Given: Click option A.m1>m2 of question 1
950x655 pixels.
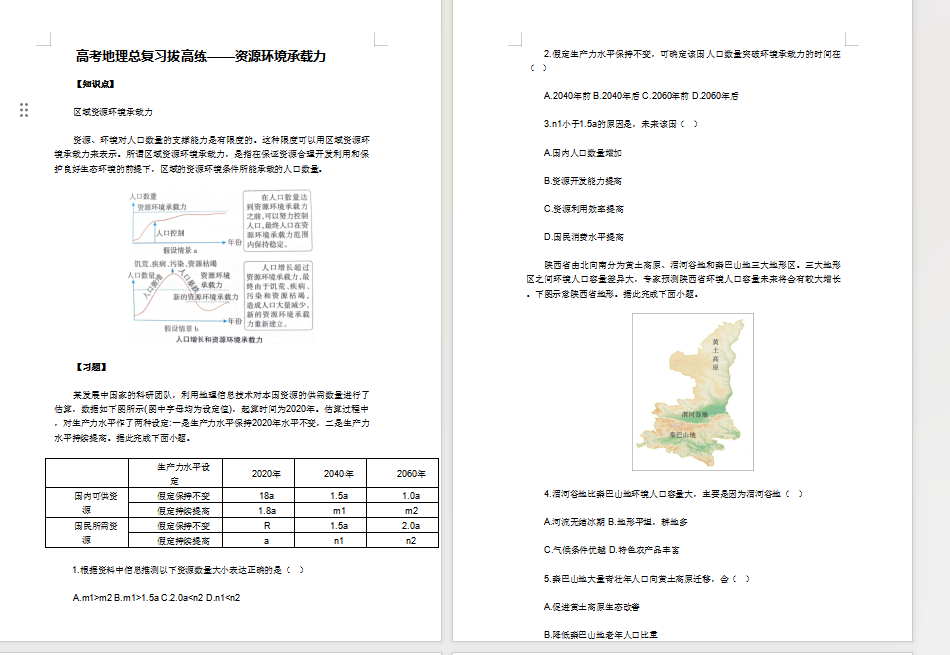Looking at the screenshot, I should [x=92, y=597].
